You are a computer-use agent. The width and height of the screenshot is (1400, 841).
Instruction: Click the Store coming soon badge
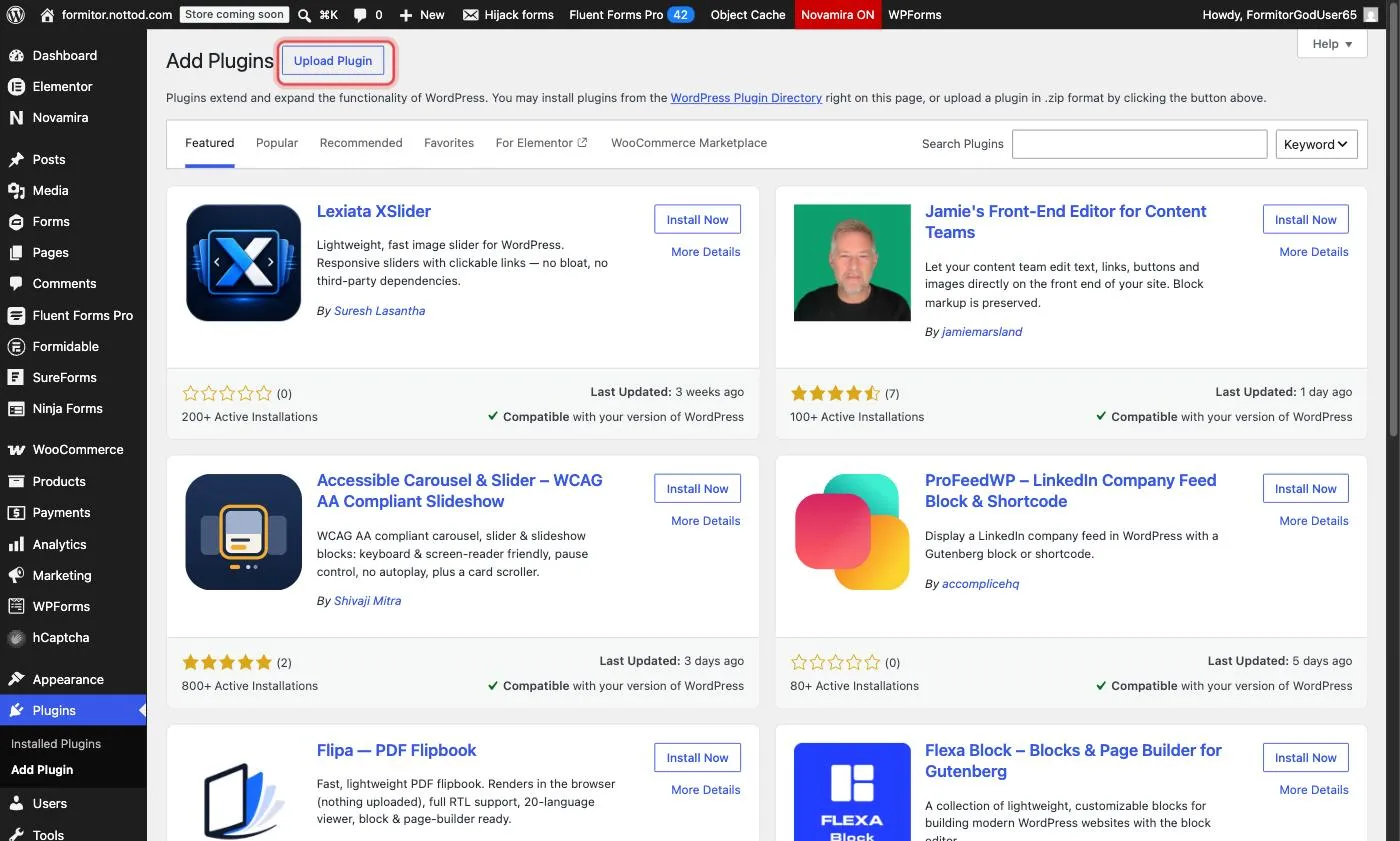point(235,15)
